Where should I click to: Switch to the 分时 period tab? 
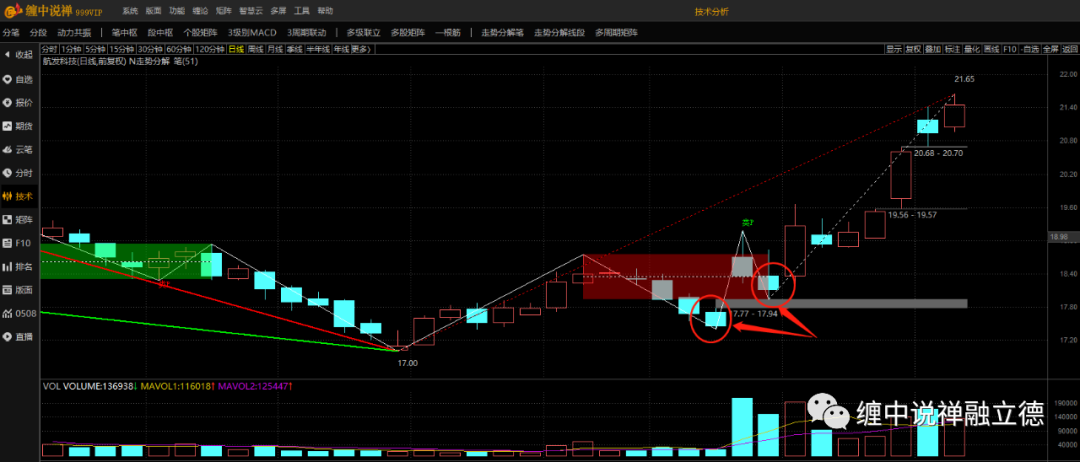(49, 49)
